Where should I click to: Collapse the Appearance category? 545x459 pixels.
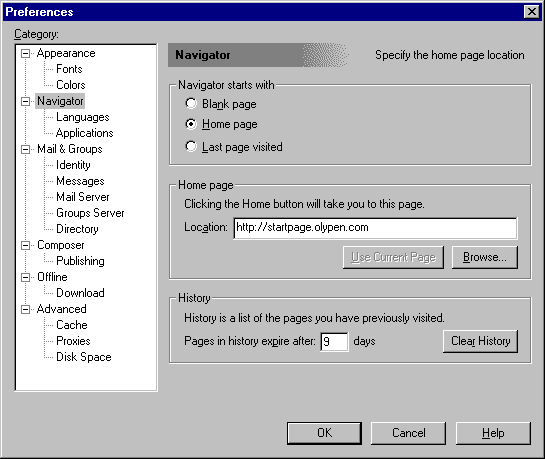pyautogui.click(x=25, y=54)
